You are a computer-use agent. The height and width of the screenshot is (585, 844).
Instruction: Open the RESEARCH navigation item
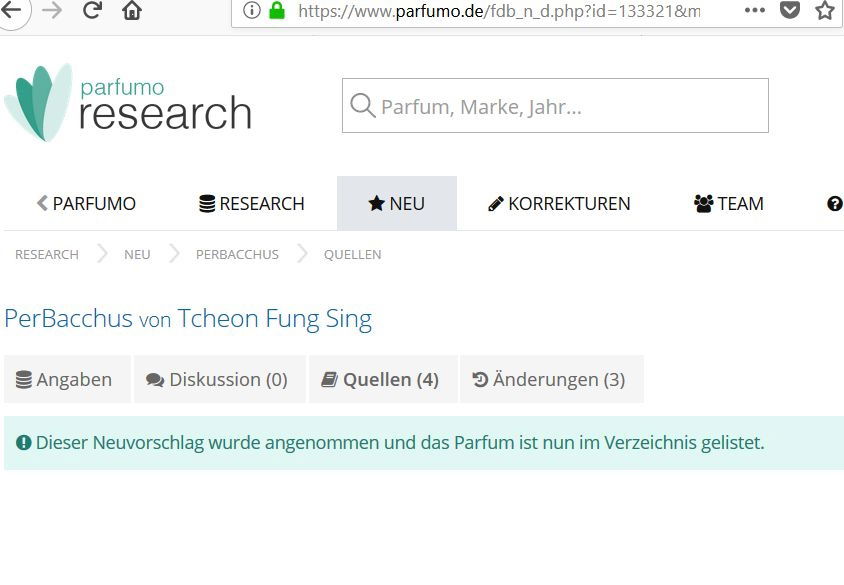[251, 203]
